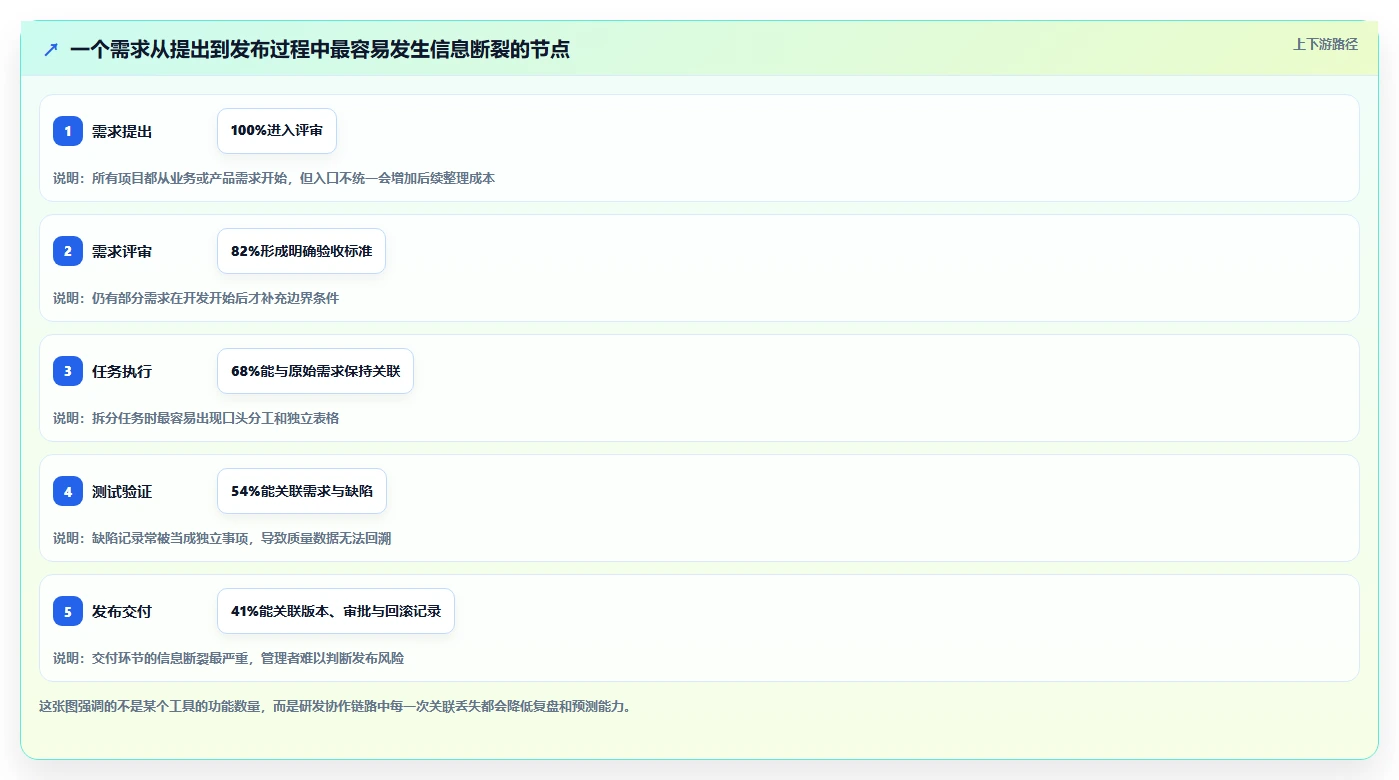Select the 需求评审 step title
Image resolution: width=1399 pixels, height=780 pixels.
click(122, 251)
